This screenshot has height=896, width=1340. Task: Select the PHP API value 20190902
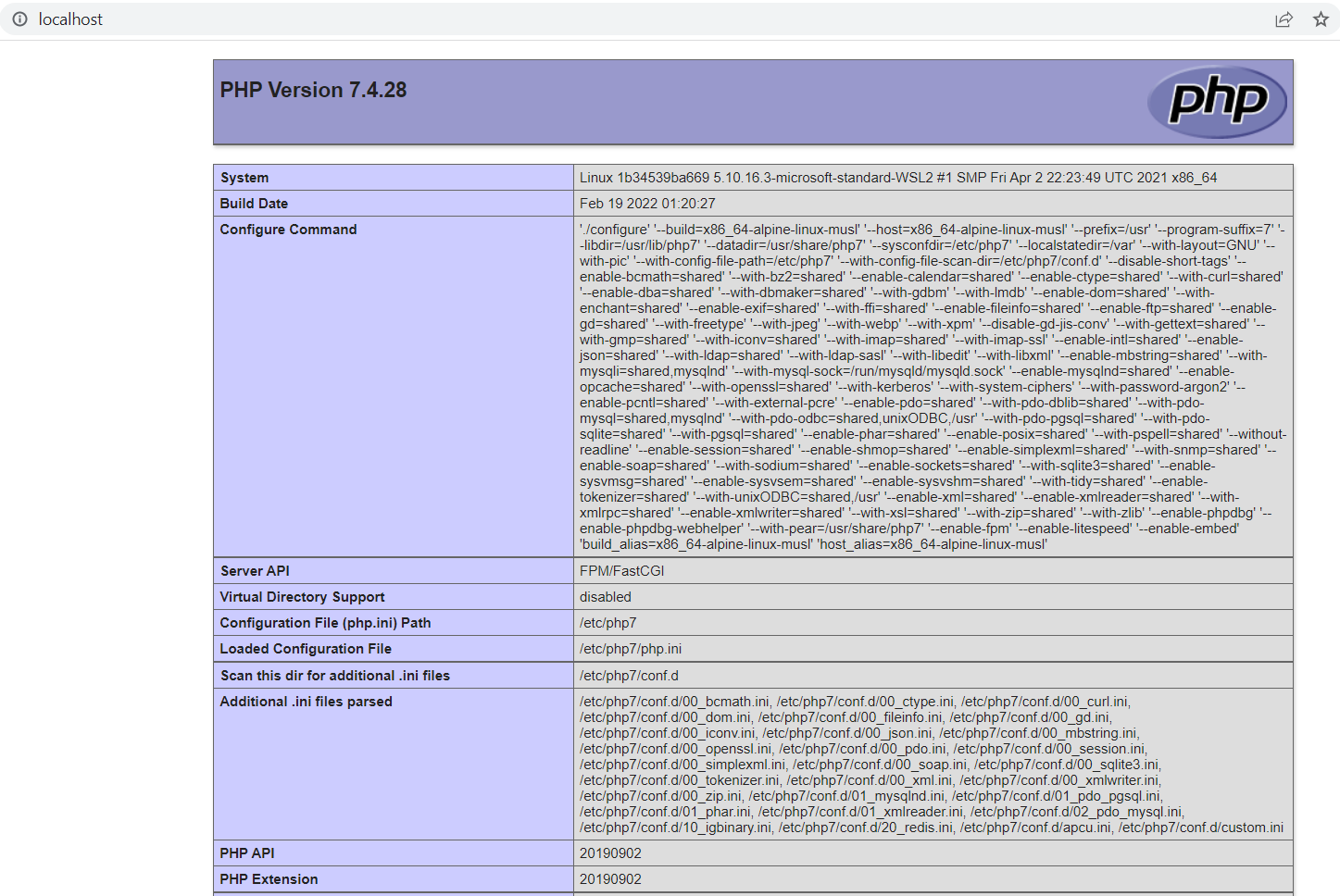click(610, 853)
